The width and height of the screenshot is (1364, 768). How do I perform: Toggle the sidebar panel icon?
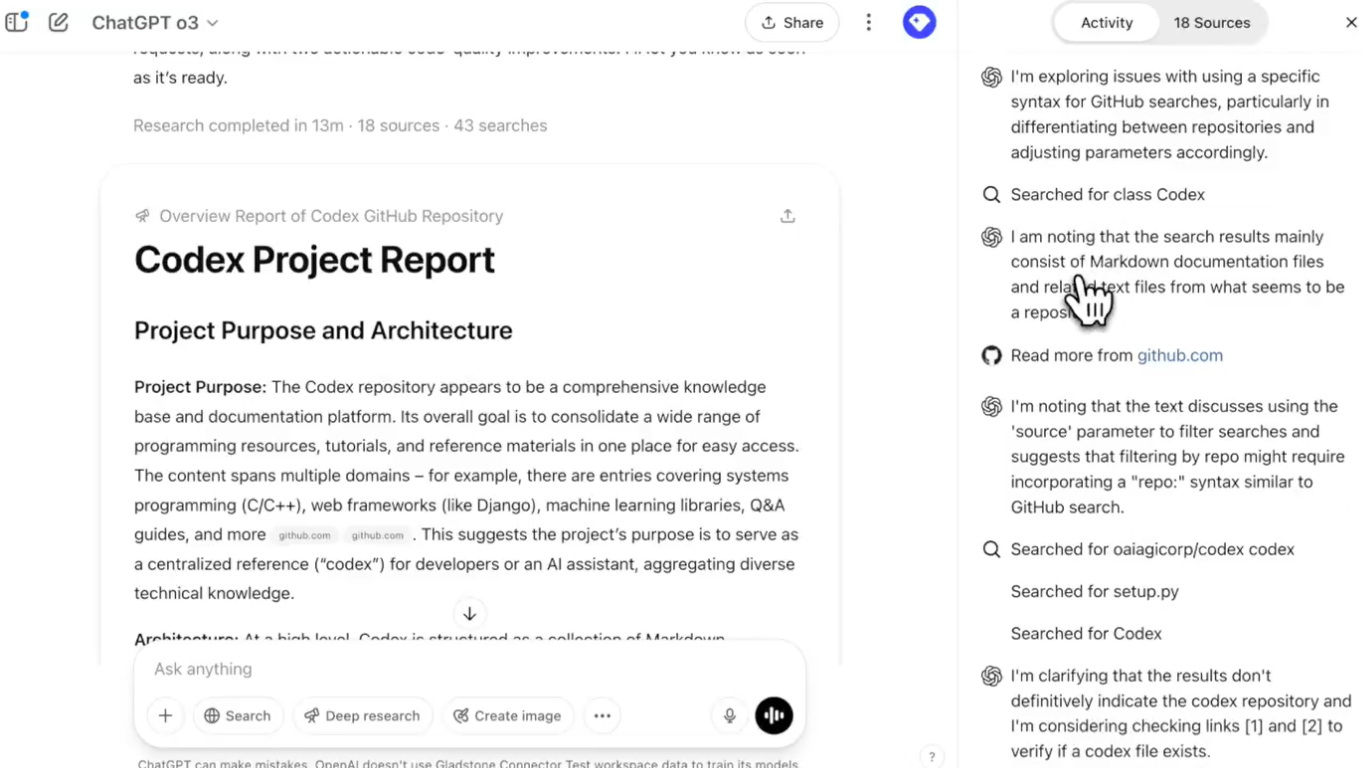point(17,22)
